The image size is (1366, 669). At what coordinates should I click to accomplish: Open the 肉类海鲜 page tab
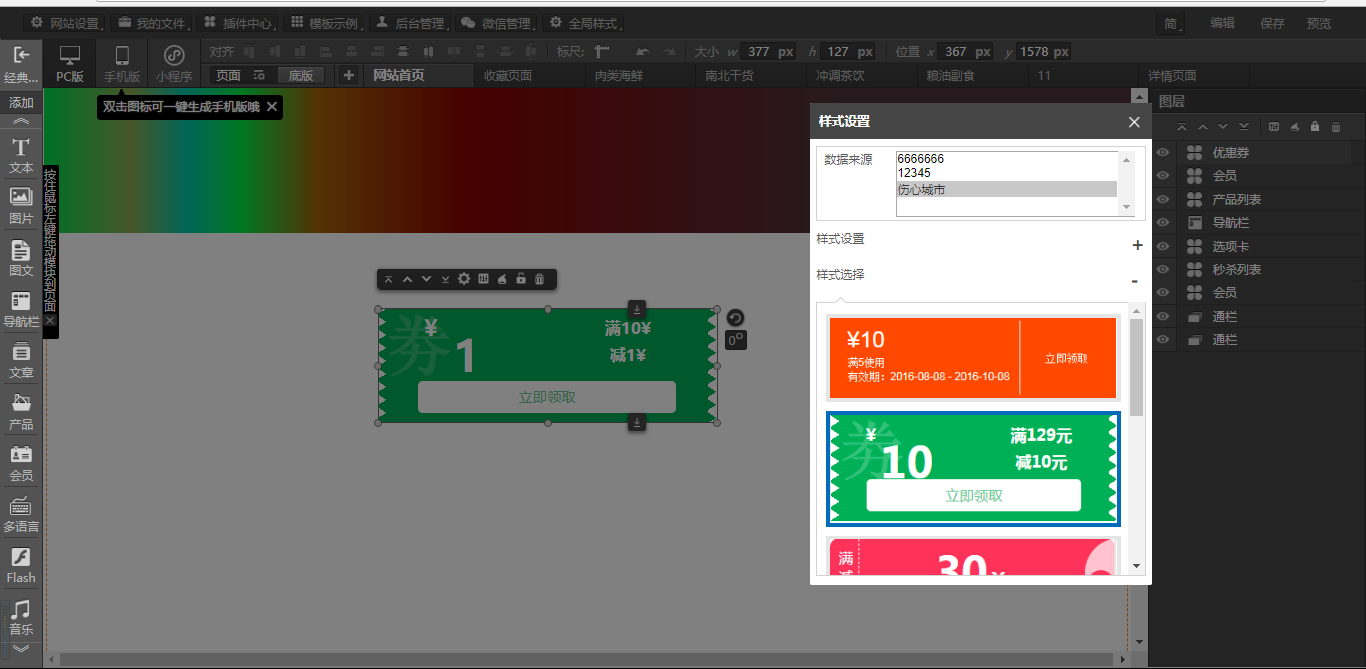point(618,76)
